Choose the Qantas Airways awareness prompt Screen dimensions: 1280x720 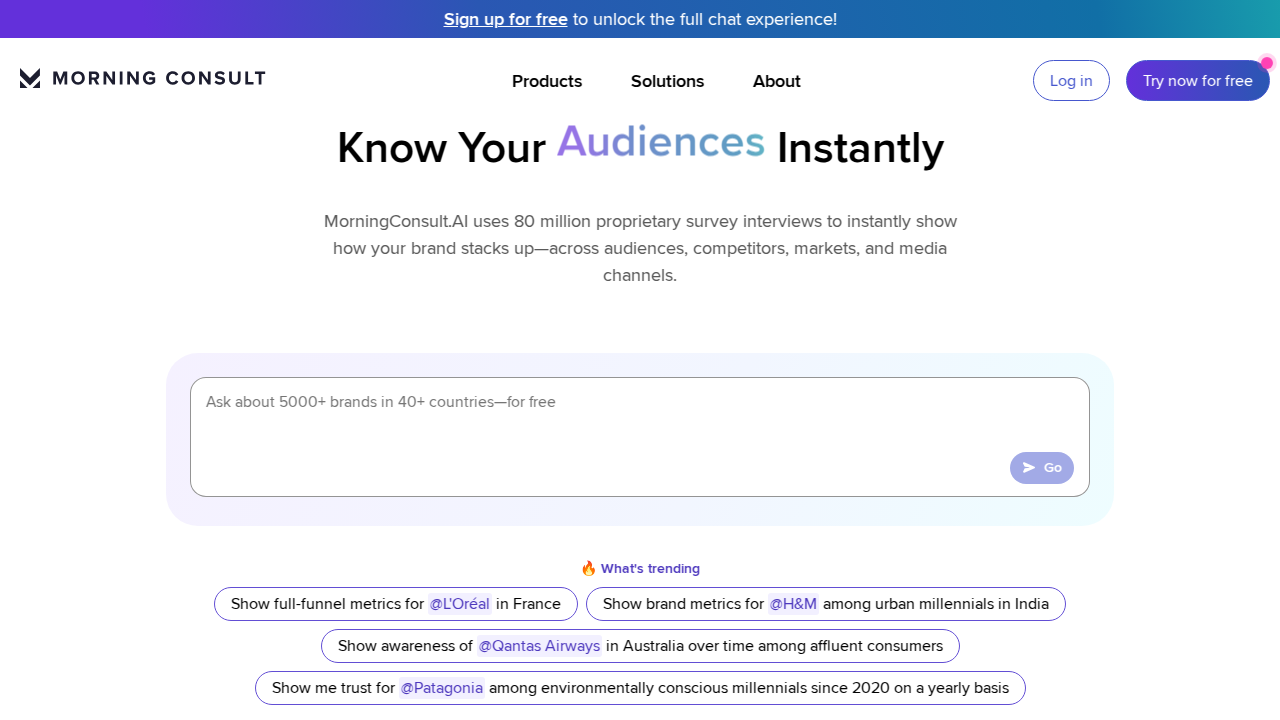pos(640,646)
